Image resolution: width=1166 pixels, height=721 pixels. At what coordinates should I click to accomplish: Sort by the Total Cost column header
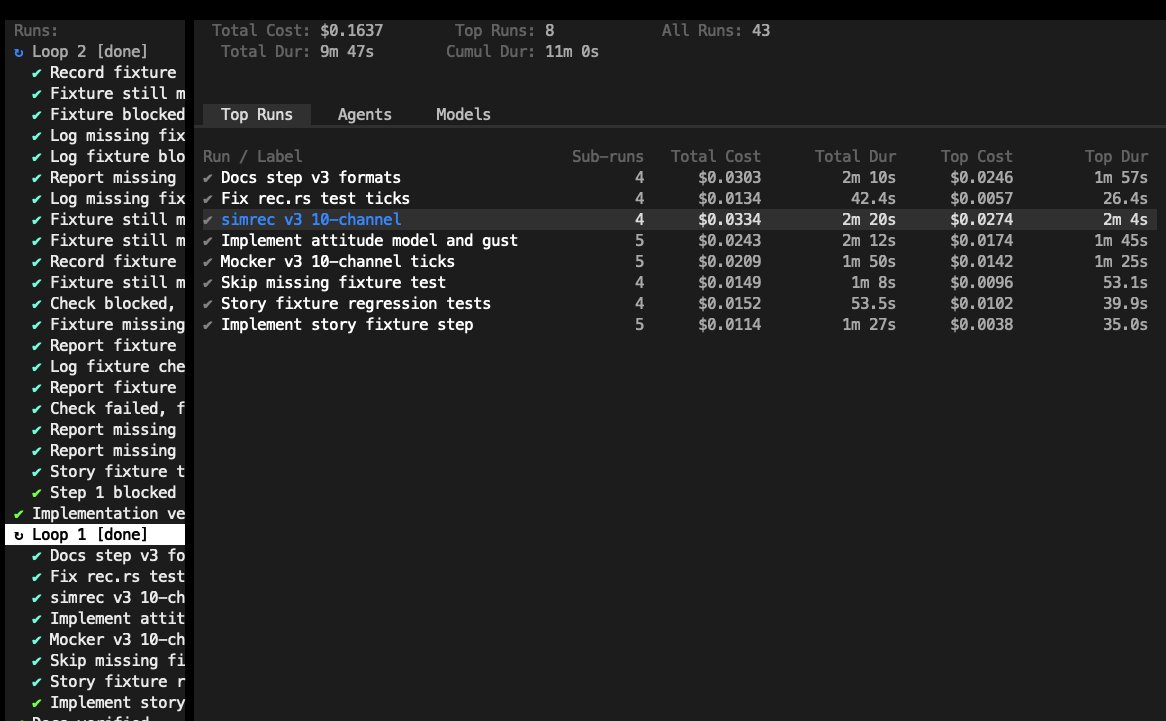[x=715, y=156]
